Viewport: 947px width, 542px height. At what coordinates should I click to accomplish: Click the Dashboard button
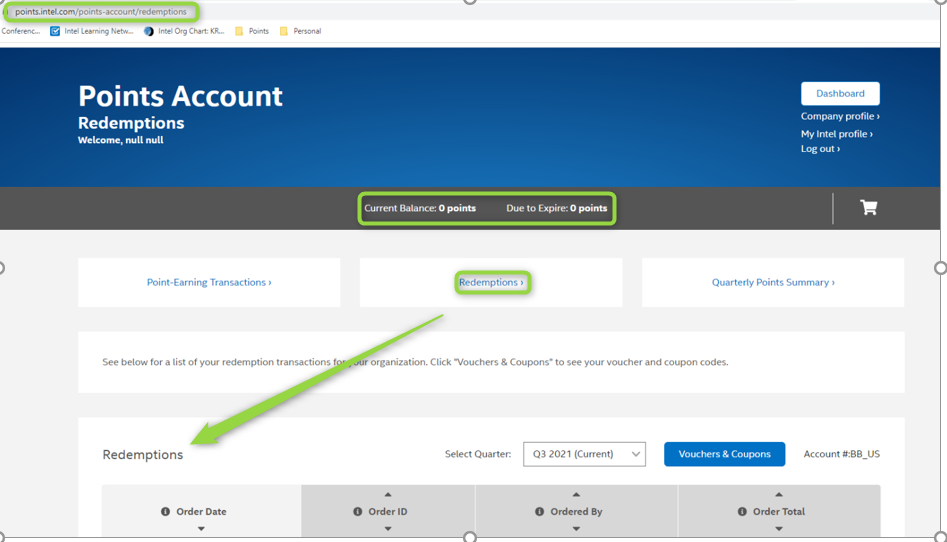(840, 94)
